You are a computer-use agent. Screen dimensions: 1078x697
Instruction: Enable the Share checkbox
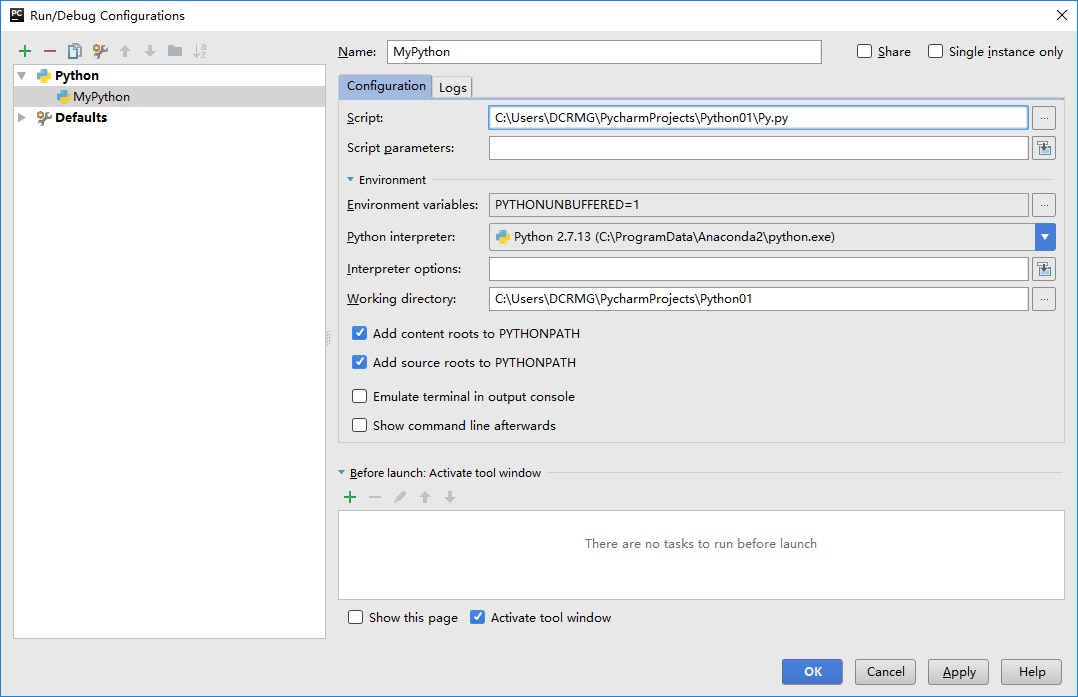pyautogui.click(x=864, y=52)
